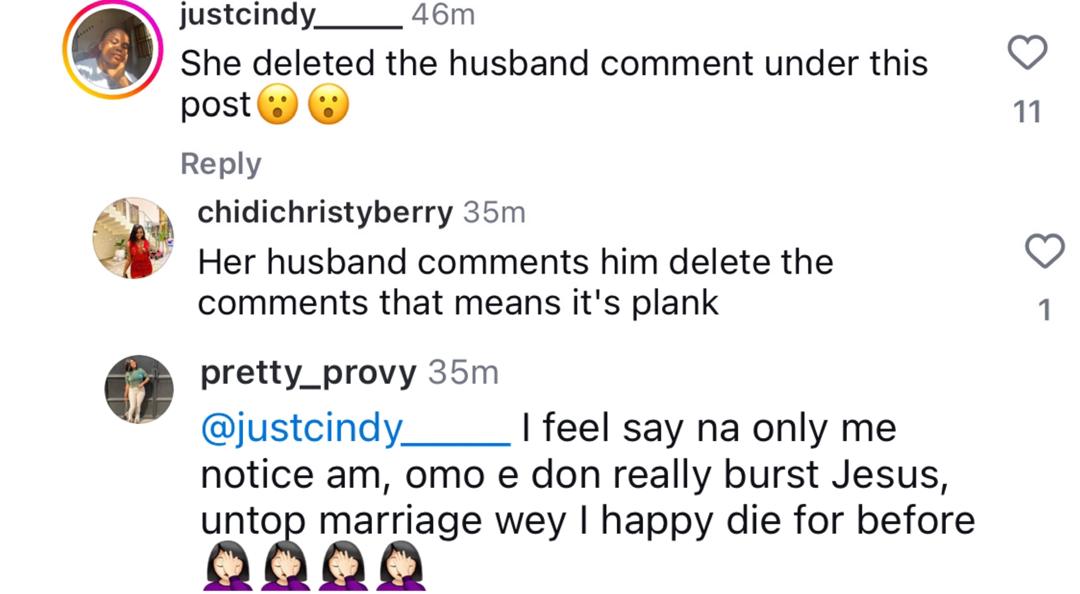Tap heart on chidichristyberry's reply

[x=1046, y=251]
